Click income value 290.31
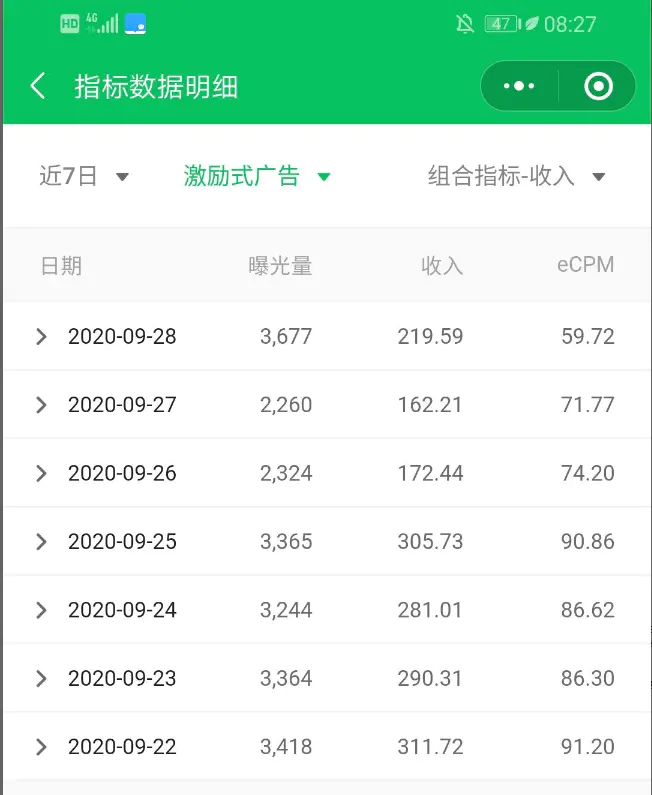The image size is (652, 795). 430,678
